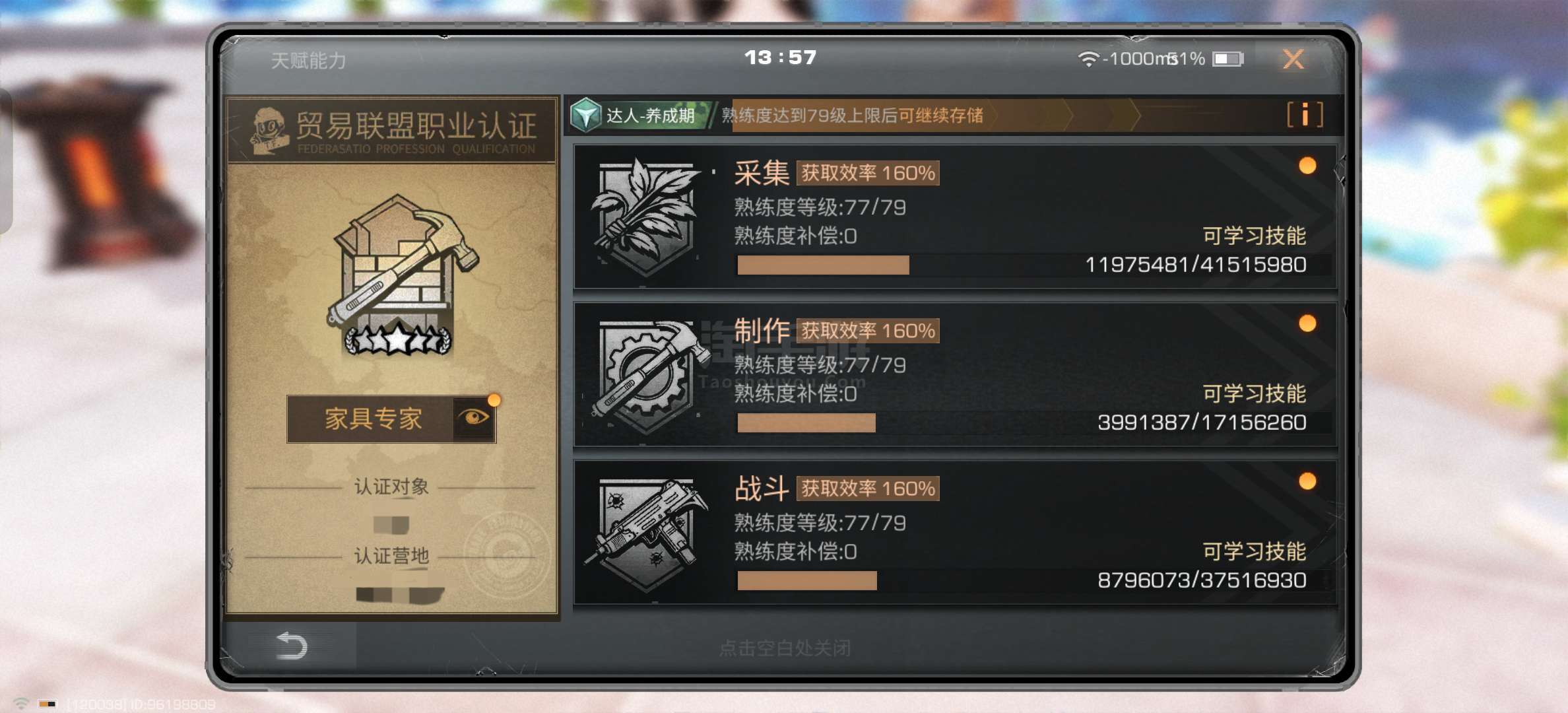Click the combat submachine gun icon
This screenshot has width=1568, height=713.
pyautogui.click(x=647, y=533)
